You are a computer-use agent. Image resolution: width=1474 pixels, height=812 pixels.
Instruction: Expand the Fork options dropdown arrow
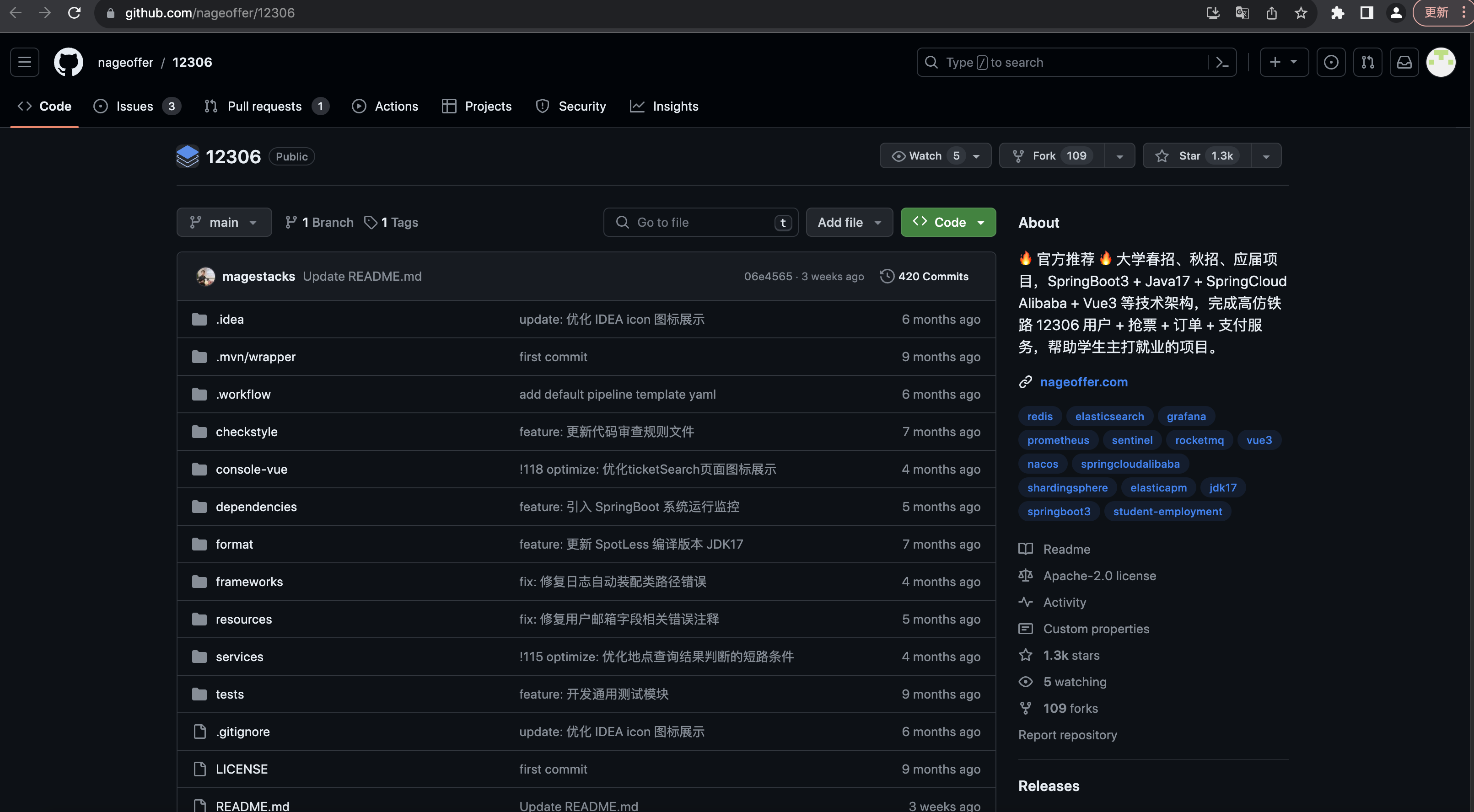click(1120, 155)
